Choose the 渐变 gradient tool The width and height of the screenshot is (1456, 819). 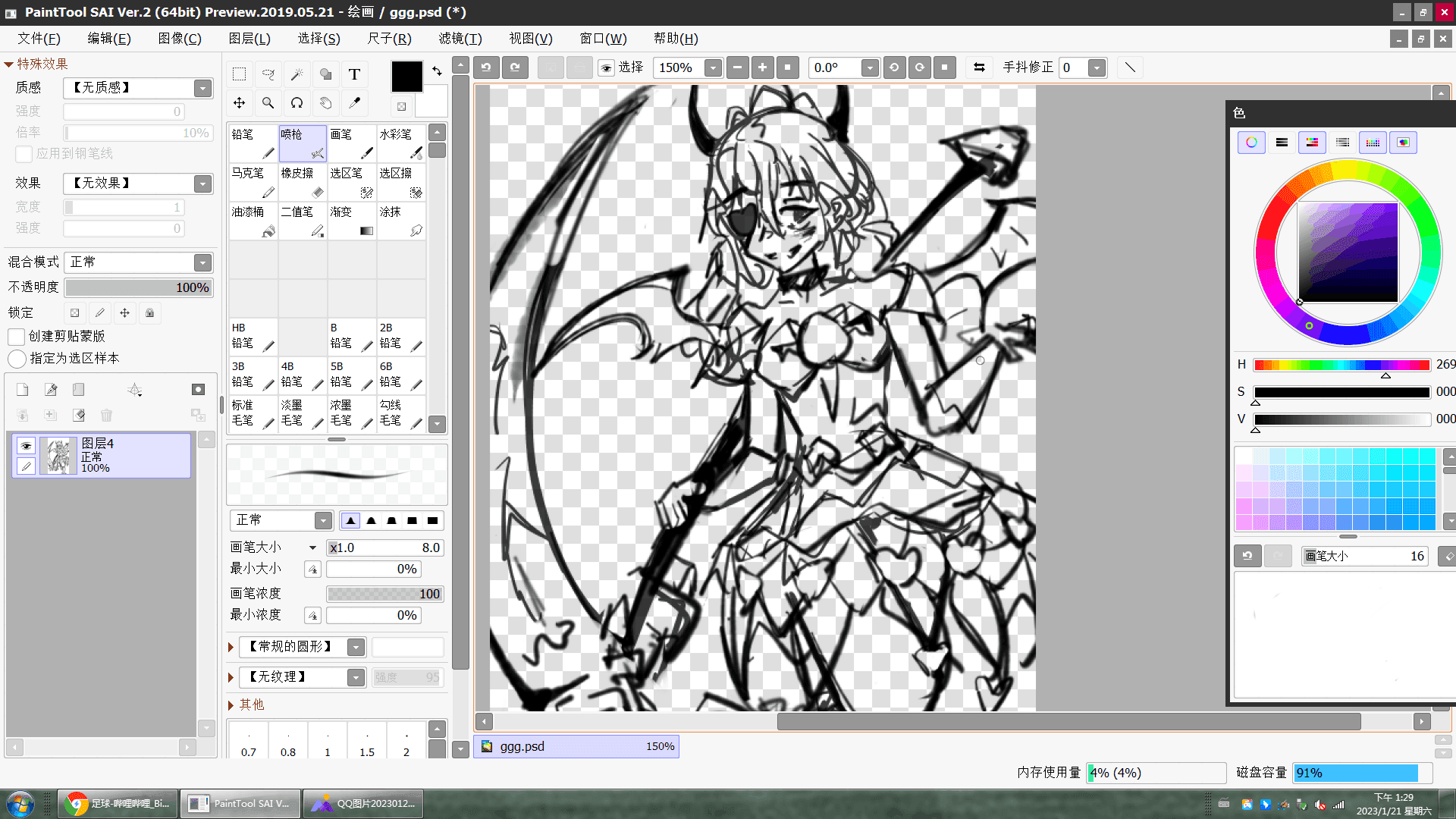[352, 221]
